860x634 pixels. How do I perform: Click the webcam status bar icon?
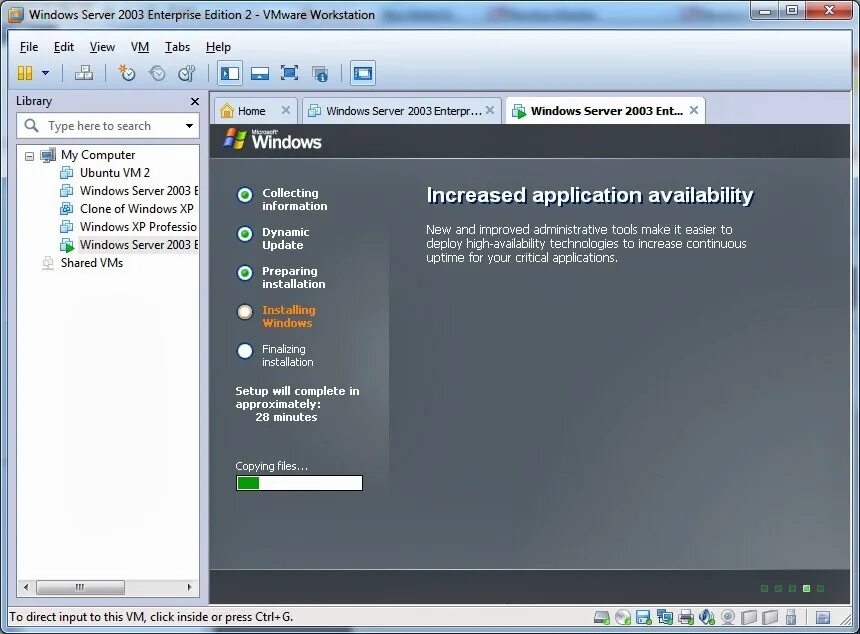(728, 618)
